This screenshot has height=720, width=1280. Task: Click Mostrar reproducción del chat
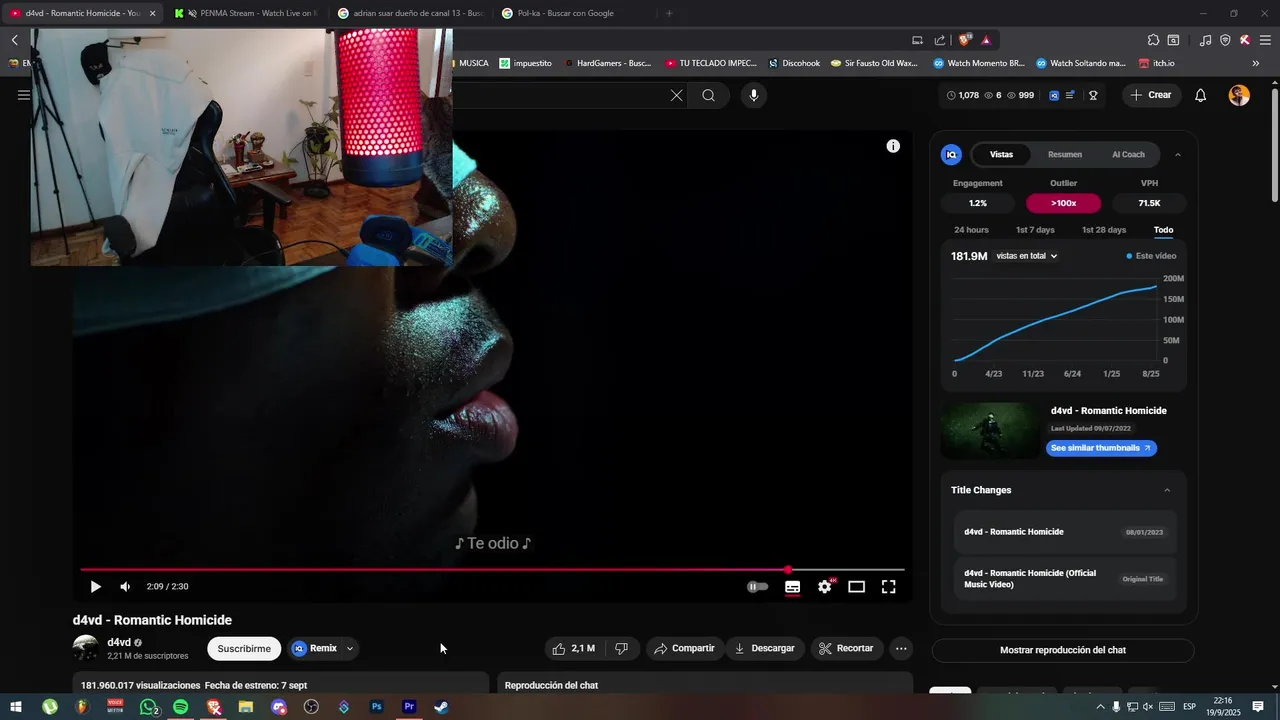pyautogui.click(x=1063, y=650)
